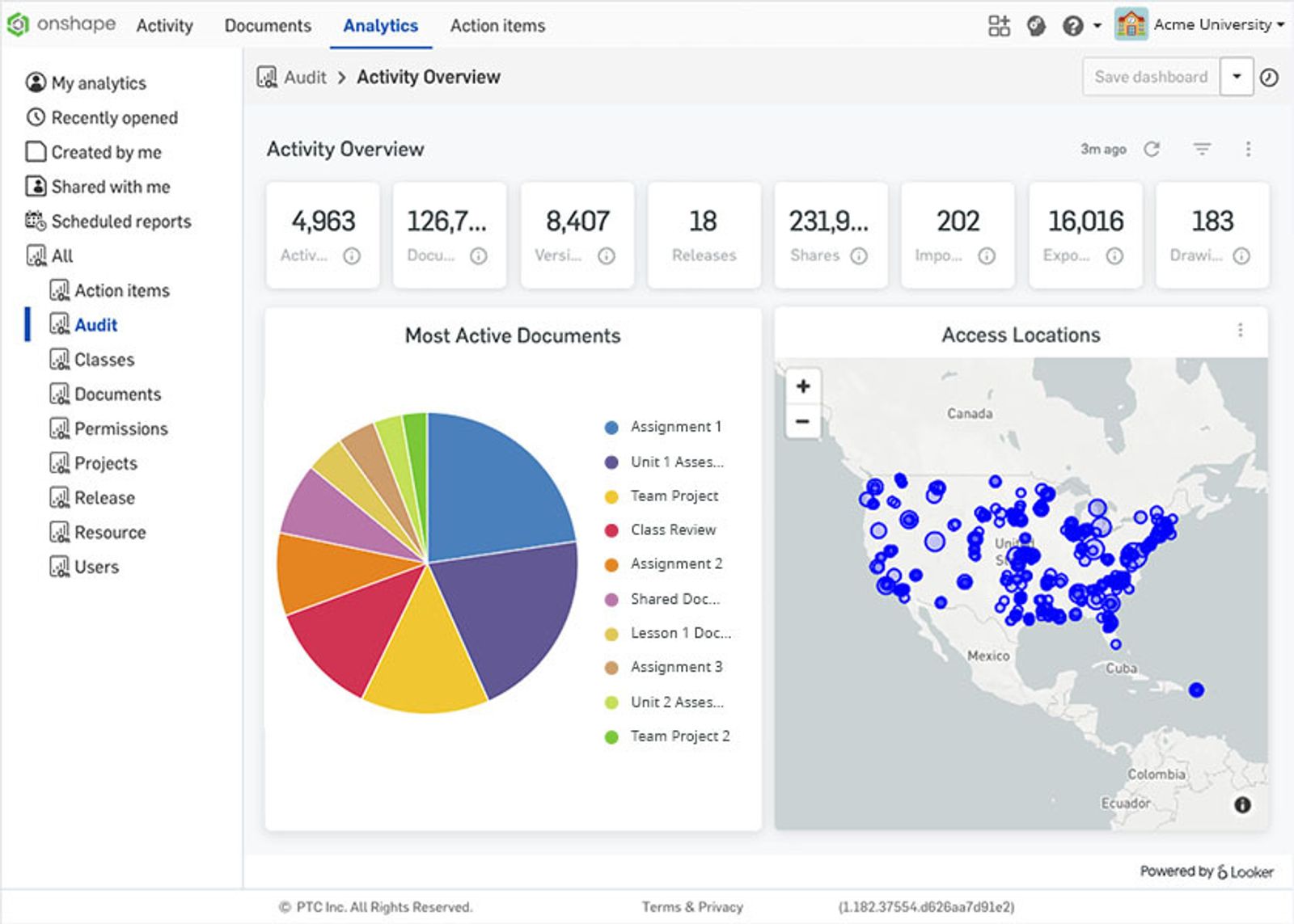Open the filter icon on Activity Overview
This screenshot has height=924, width=1294.
point(1202,149)
